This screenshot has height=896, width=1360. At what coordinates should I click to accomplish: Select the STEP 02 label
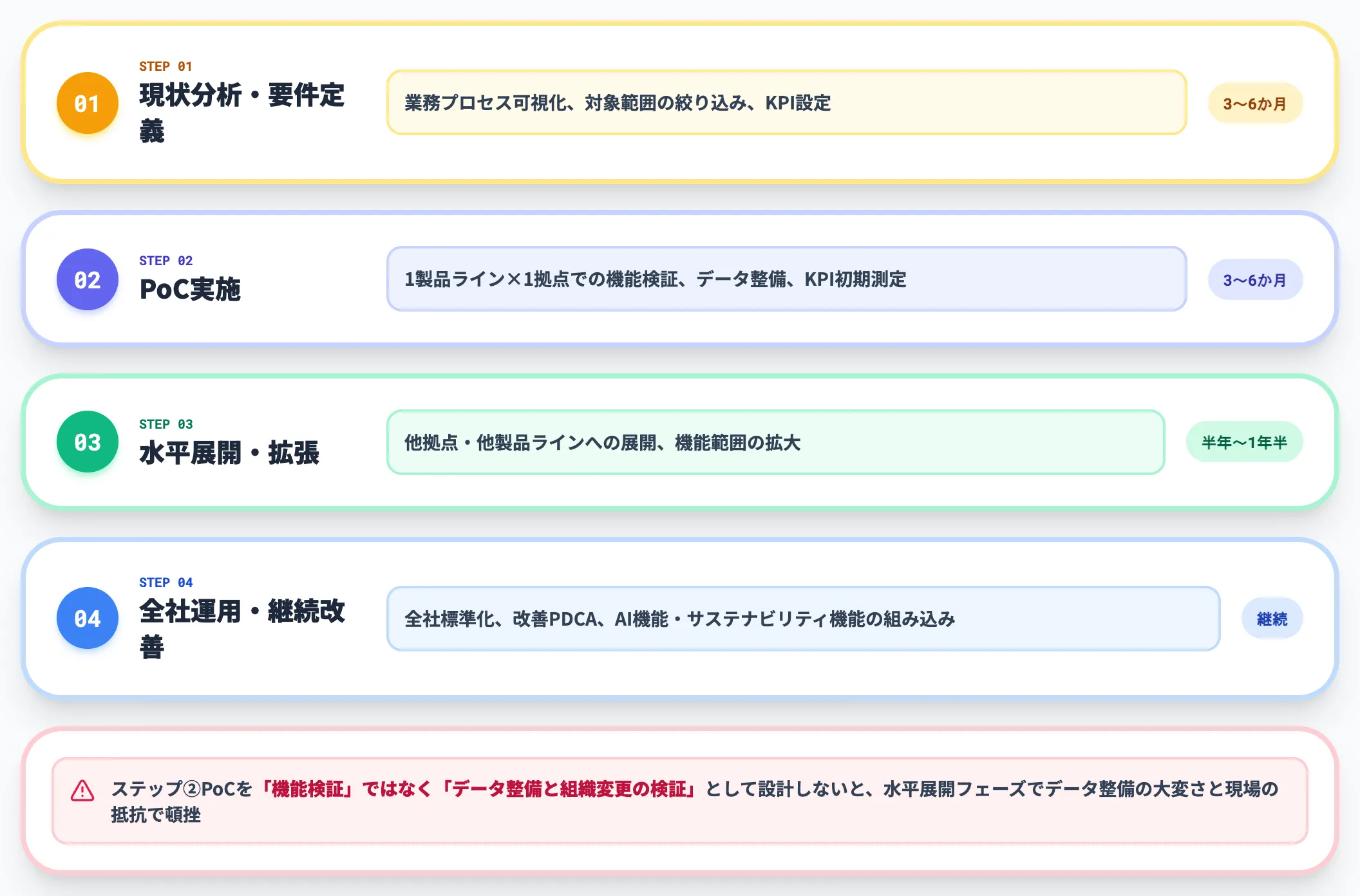[165, 261]
